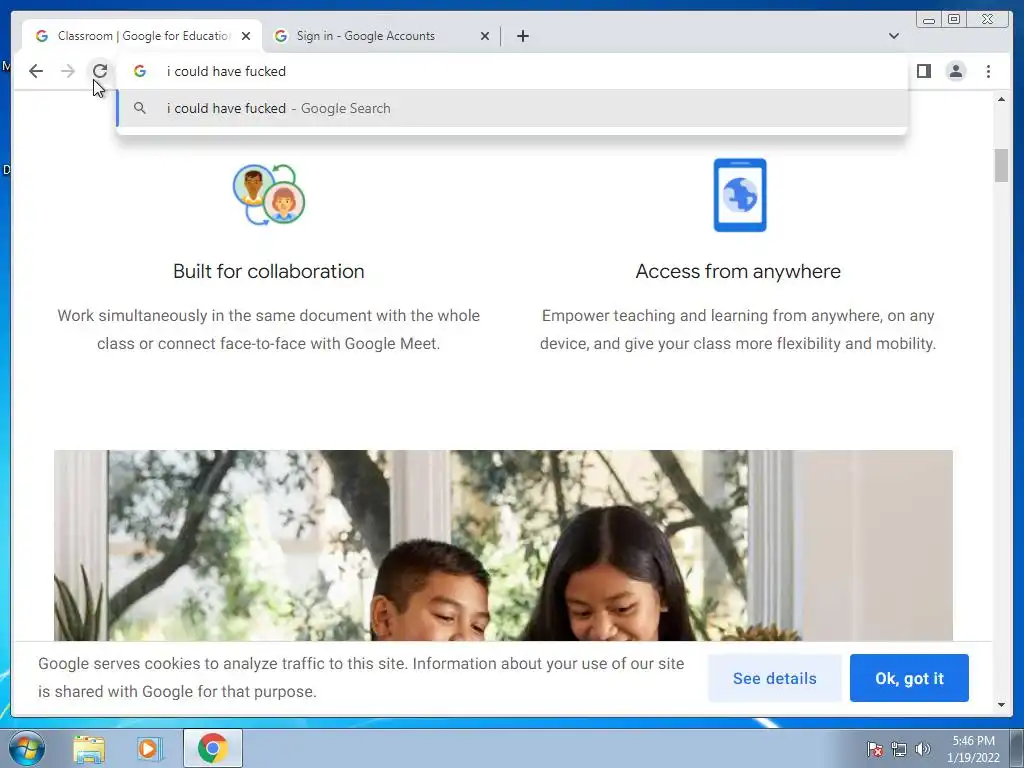Viewport: 1024px width, 768px height.
Task: Open the volume speaker tray icon
Action: click(x=922, y=749)
